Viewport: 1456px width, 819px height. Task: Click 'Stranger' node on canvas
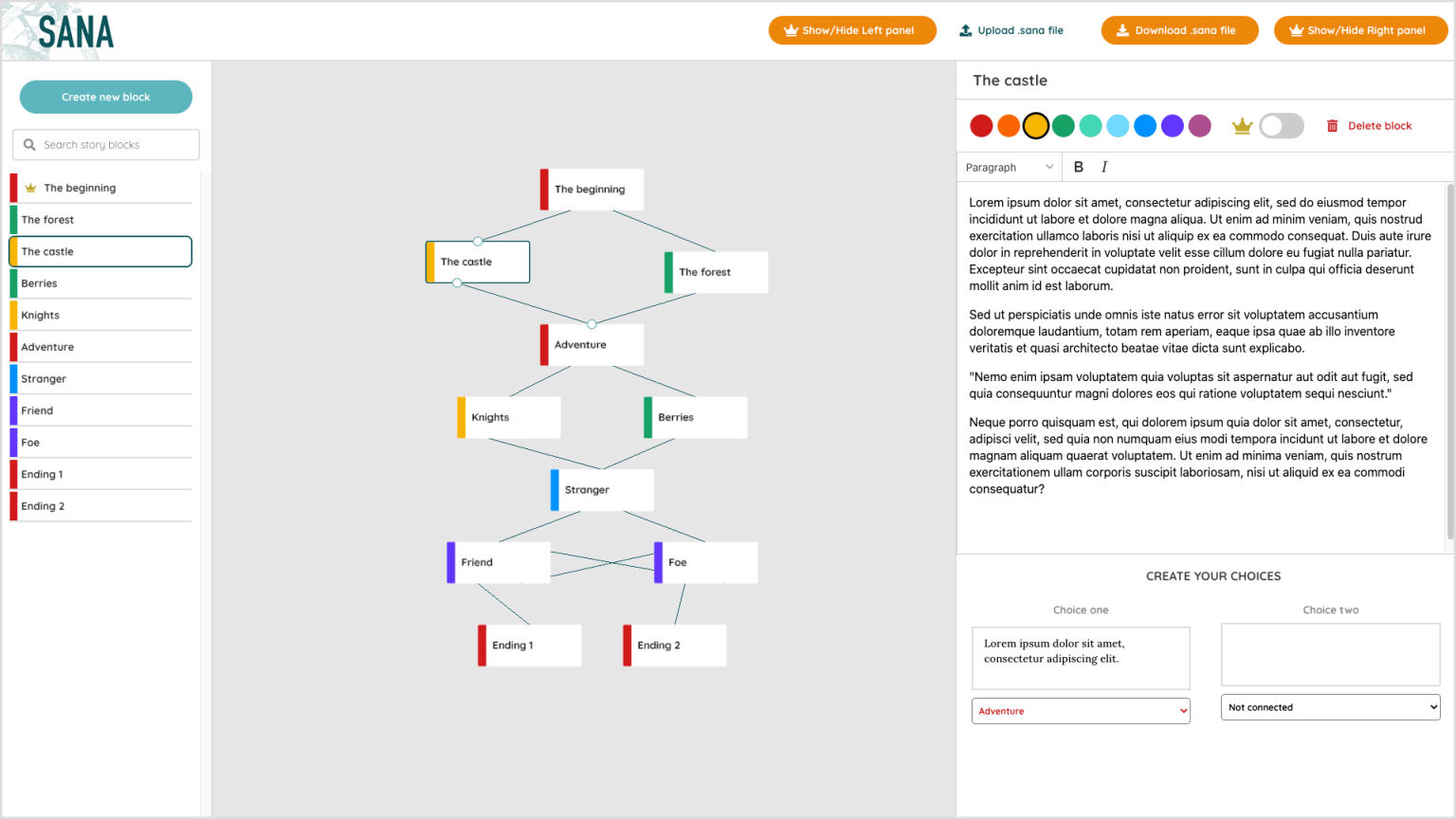click(602, 490)
